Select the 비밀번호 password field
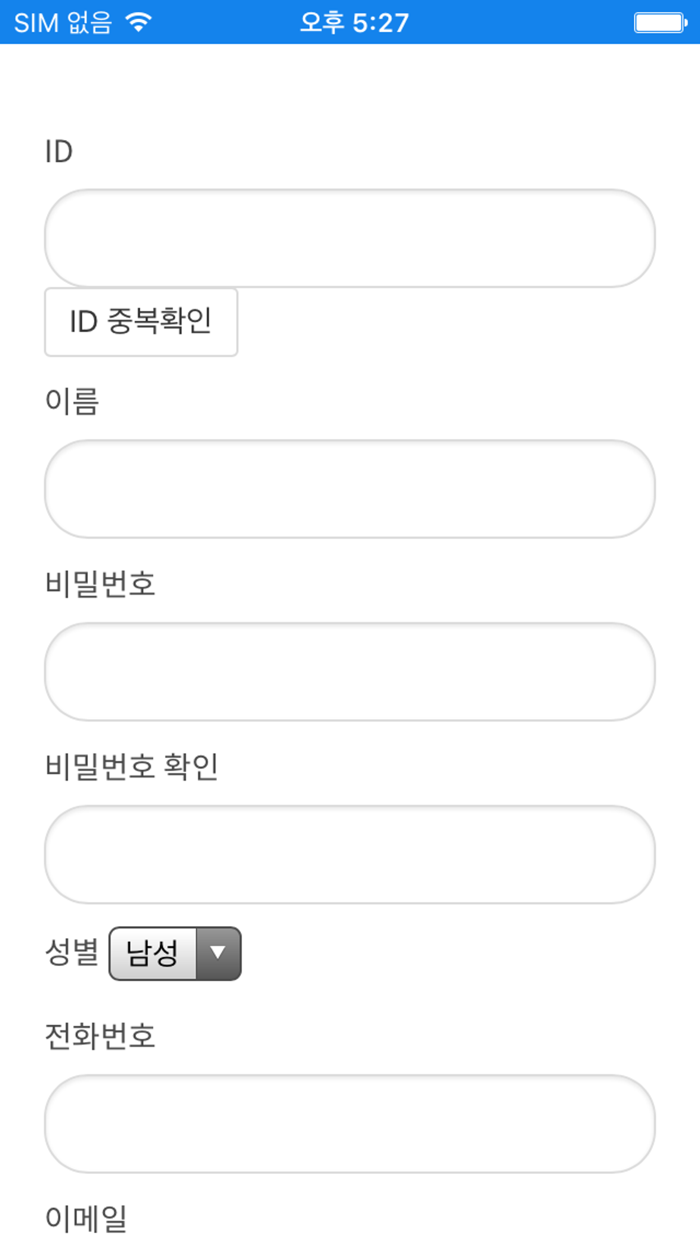The width and height of the screenshot is (700, 1244). (350, 672)
